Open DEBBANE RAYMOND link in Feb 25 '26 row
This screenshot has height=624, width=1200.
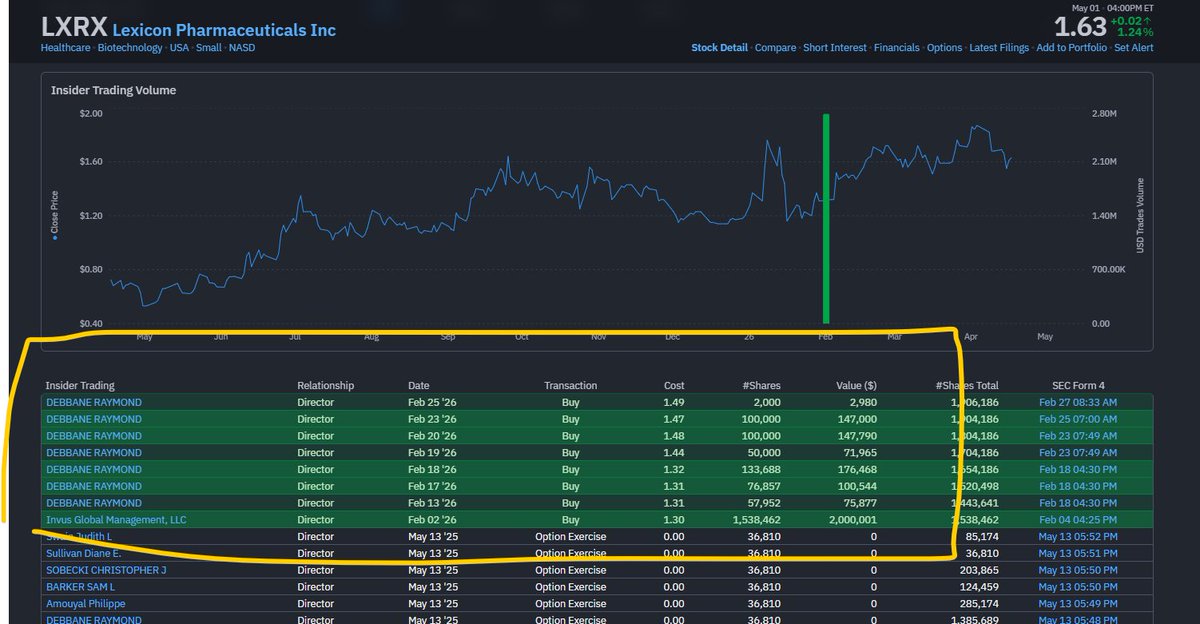pyautogui.click(x=94, y=402)
